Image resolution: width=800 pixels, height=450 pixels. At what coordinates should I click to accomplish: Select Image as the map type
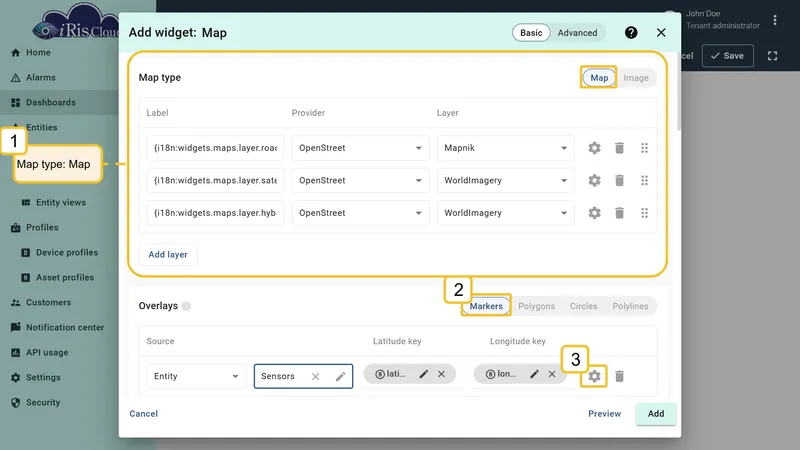pos(636,78)
